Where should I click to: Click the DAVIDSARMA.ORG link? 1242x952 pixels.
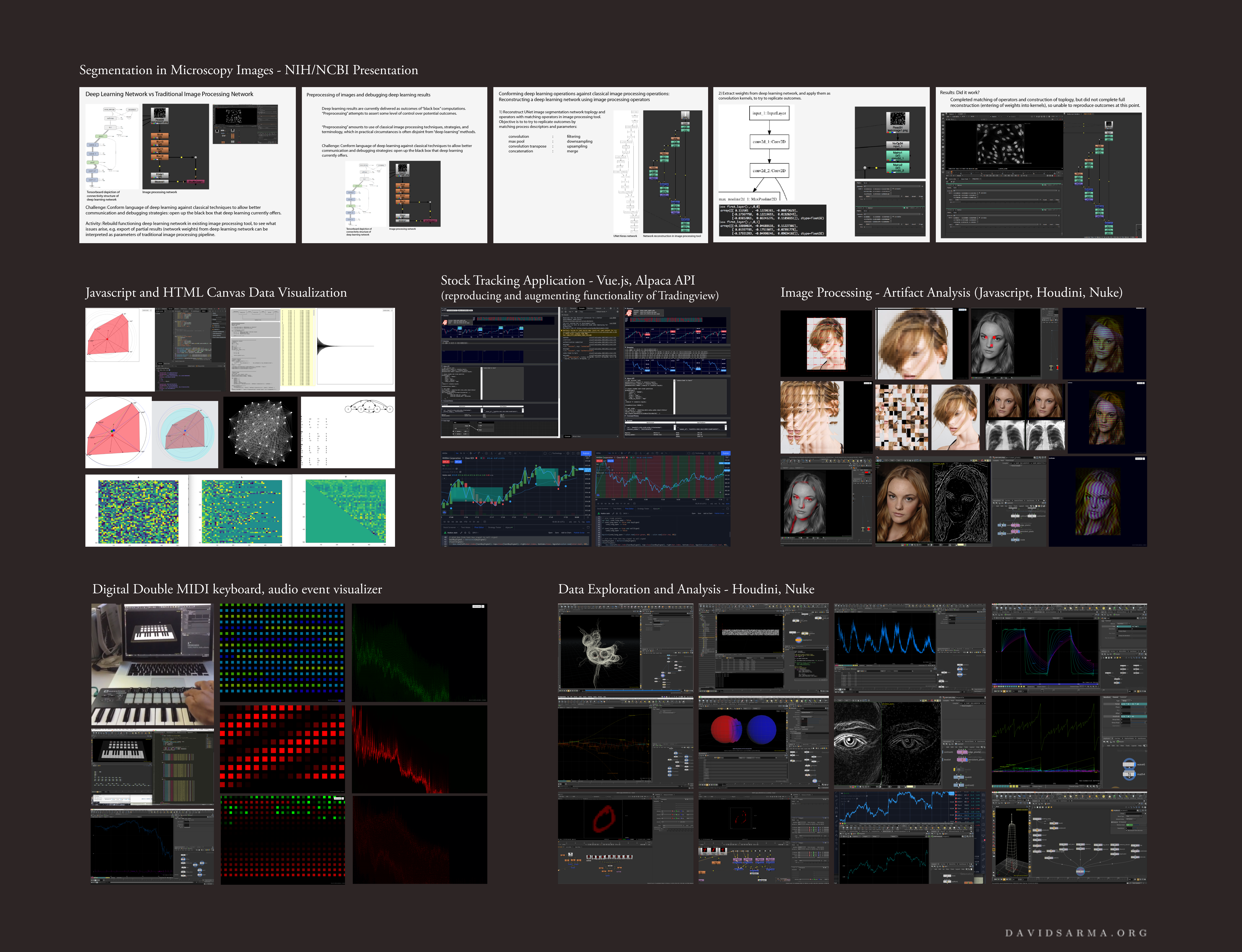click(x=1076, y=933)
